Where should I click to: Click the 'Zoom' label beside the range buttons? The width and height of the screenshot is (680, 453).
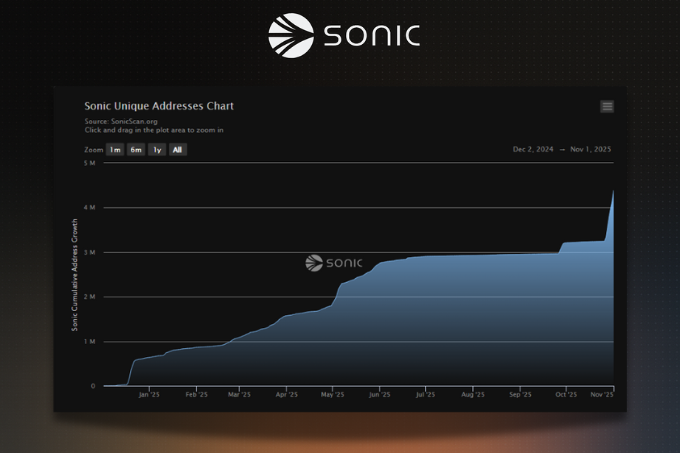coord(94,150)
